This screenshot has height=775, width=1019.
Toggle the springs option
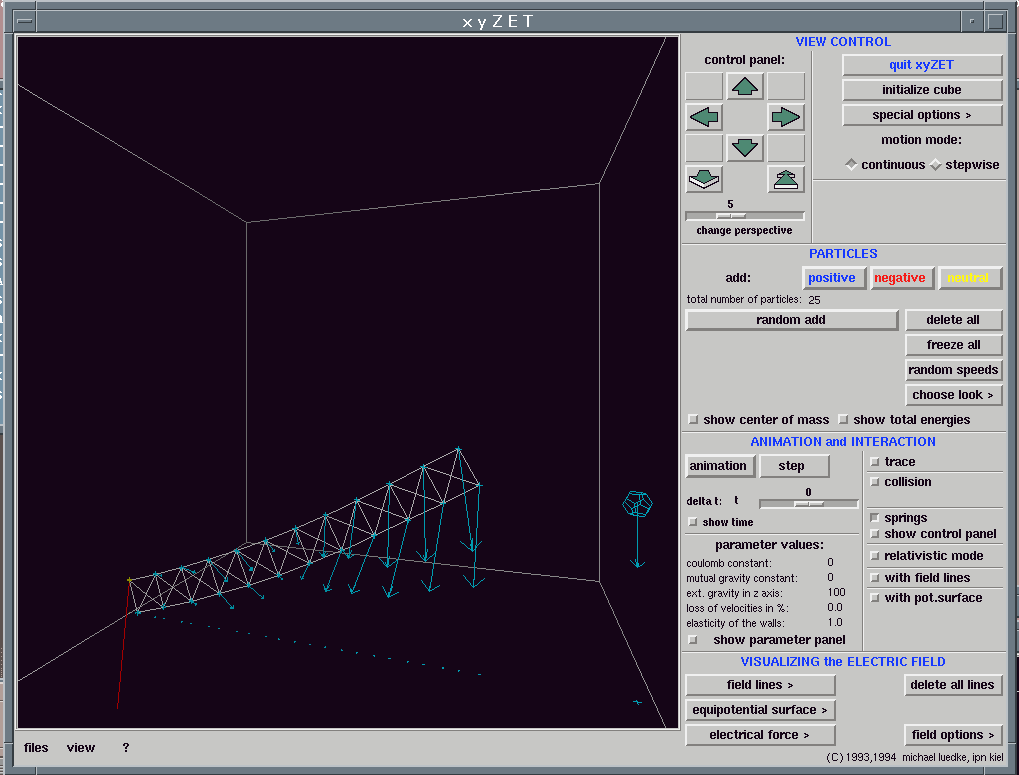(875, 518)
